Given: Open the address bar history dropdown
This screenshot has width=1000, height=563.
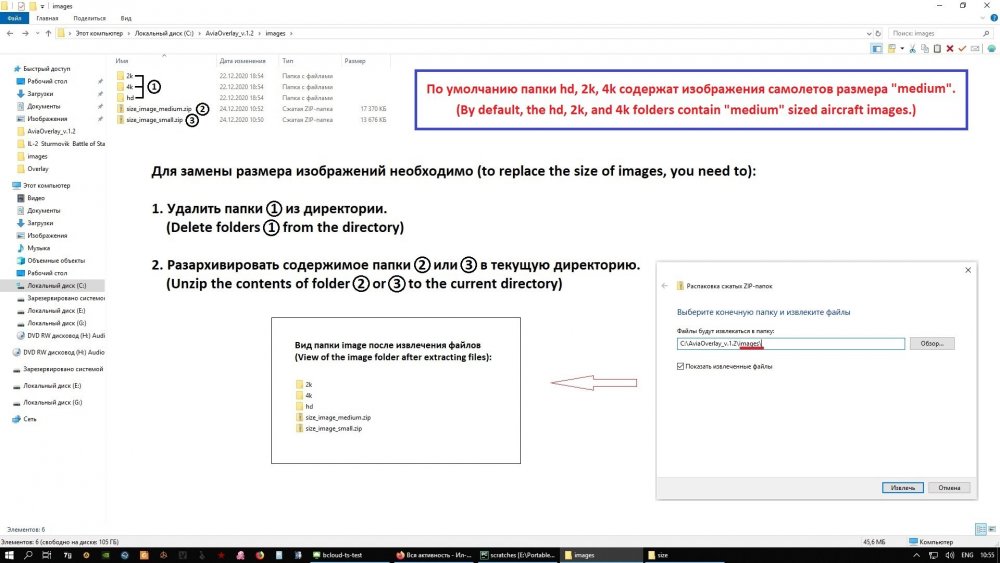Looking at the screenshot, I should click(869, 33).
